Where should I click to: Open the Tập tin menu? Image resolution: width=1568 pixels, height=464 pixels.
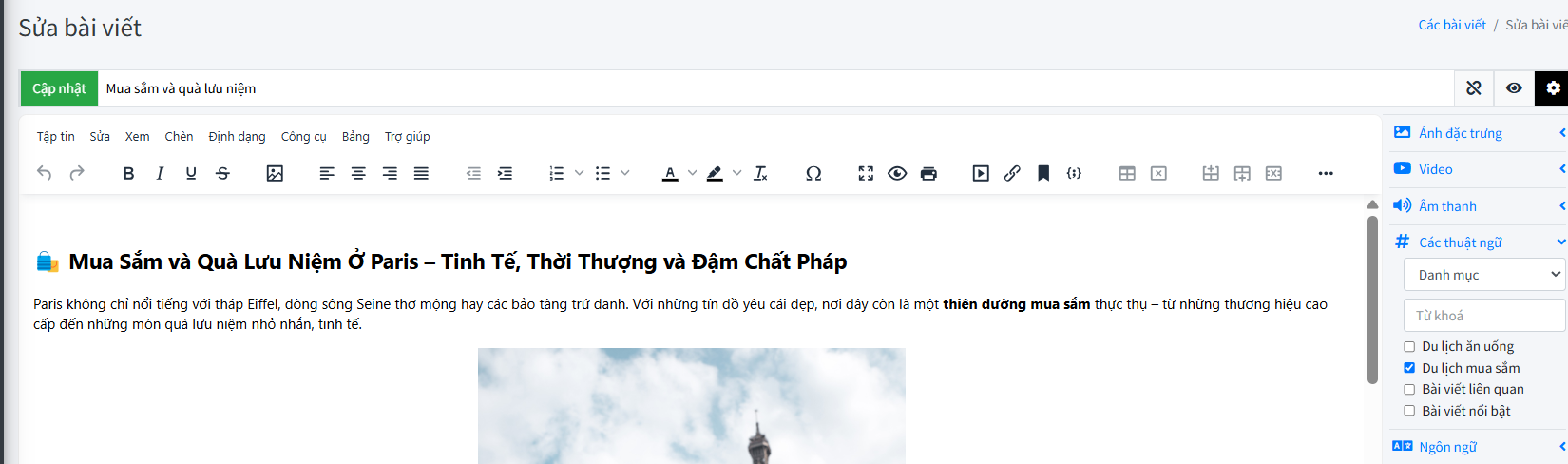click(56, 137)
